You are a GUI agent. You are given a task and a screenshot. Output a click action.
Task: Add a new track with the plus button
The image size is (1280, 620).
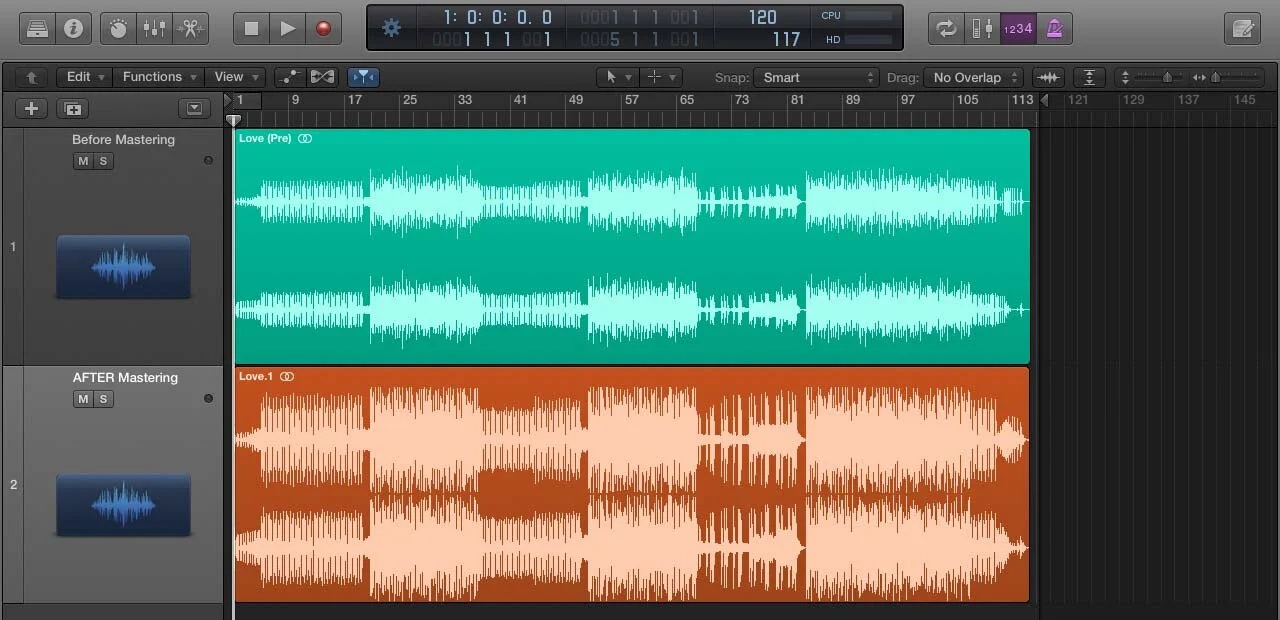click(x=30, y=108)
